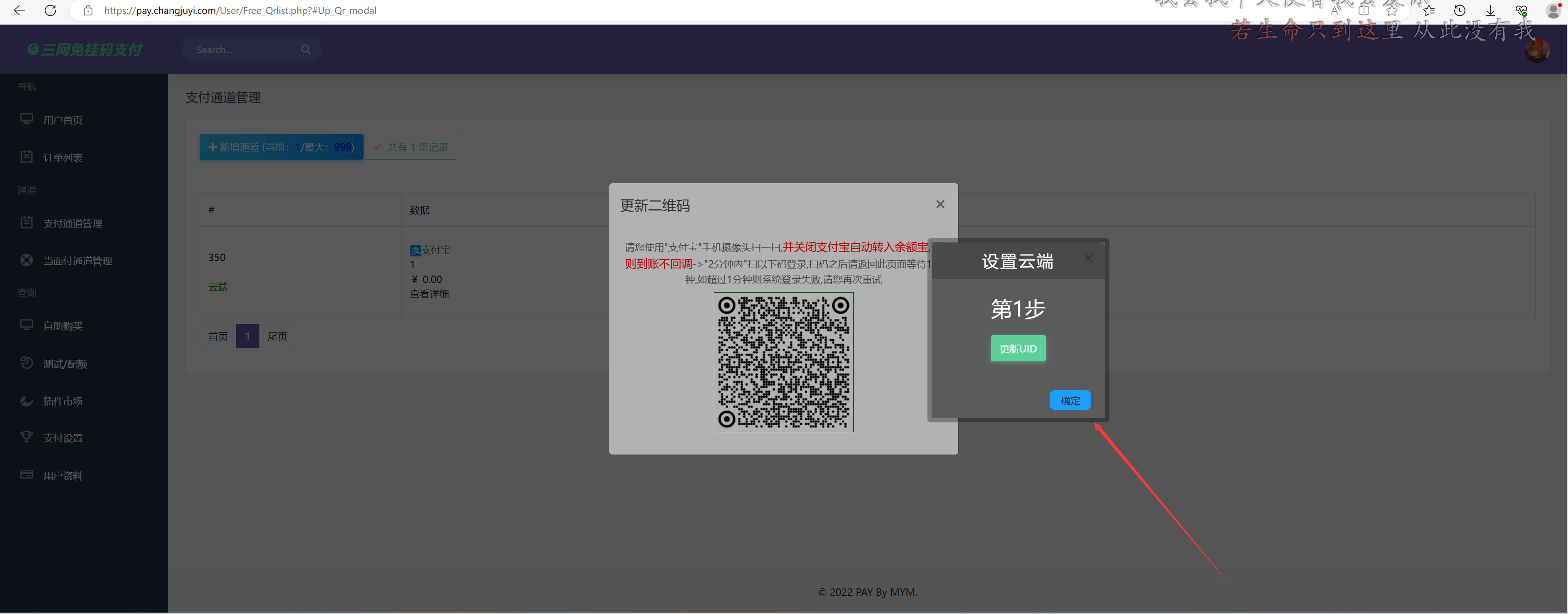Click the 新增通道 button
This screenshot has height=614, width=1568.
pos(281,147)
